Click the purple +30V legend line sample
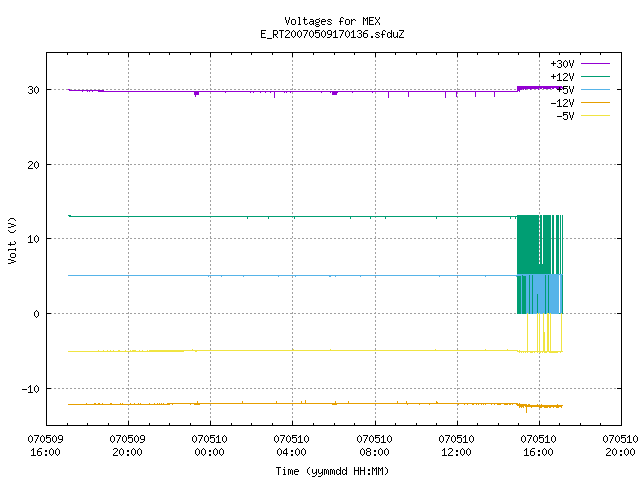The height and width of the screenshot is (480, 640). tap(595, 64)
